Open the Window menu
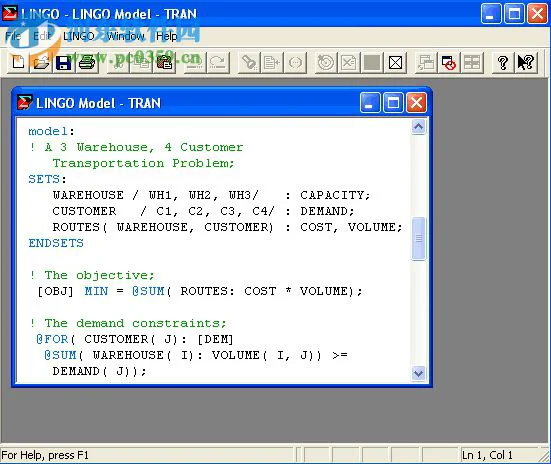The image size is (551, 464). [126, 36]
